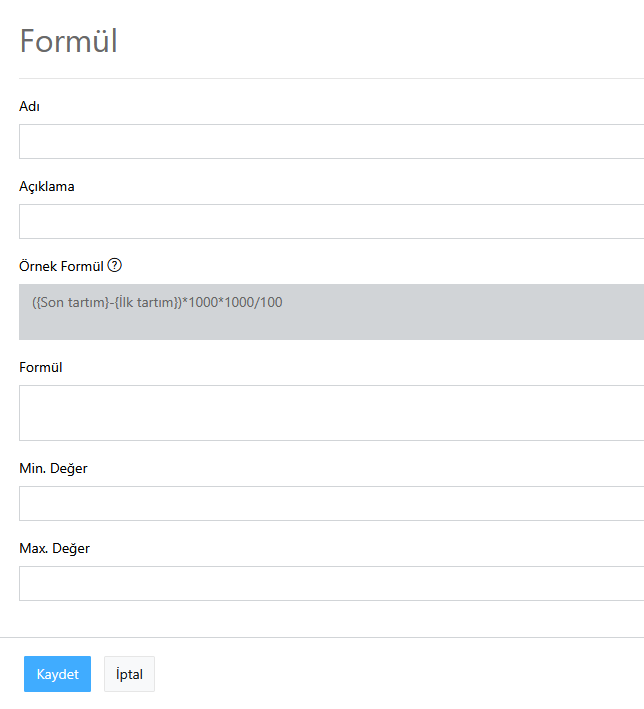Click into the Açıklama text field
This screenshot has height=709, width=644.
click(x=330, y=221)
